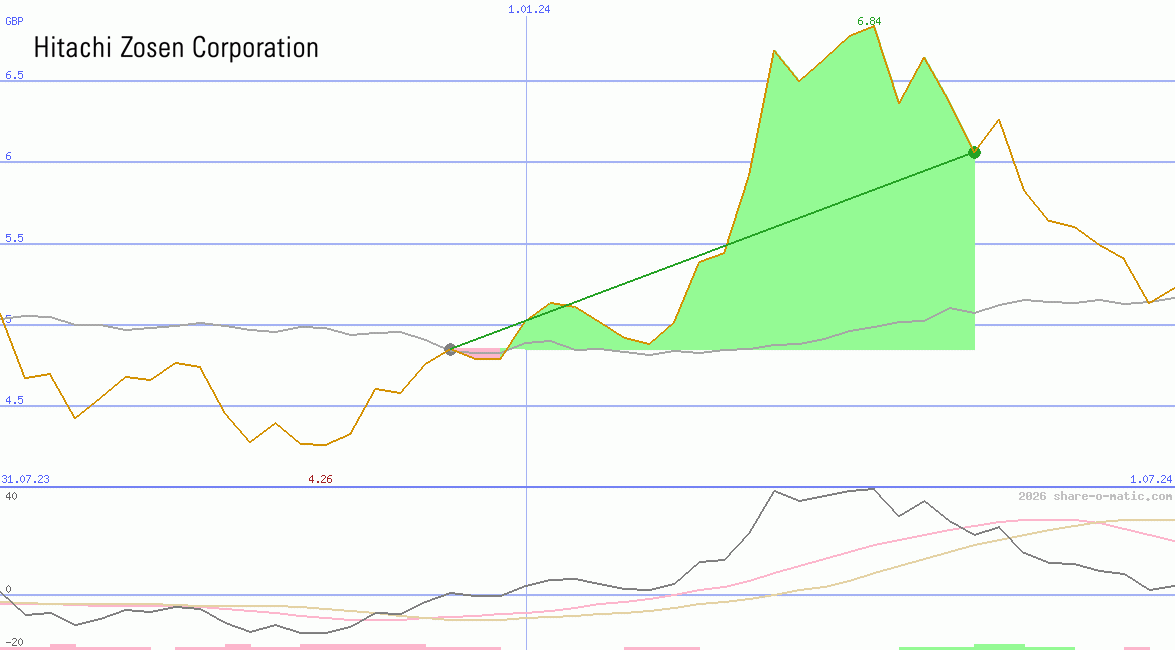Click the -20 oscillator axis label
The image size is (1175, 650).
pos(13,643)
